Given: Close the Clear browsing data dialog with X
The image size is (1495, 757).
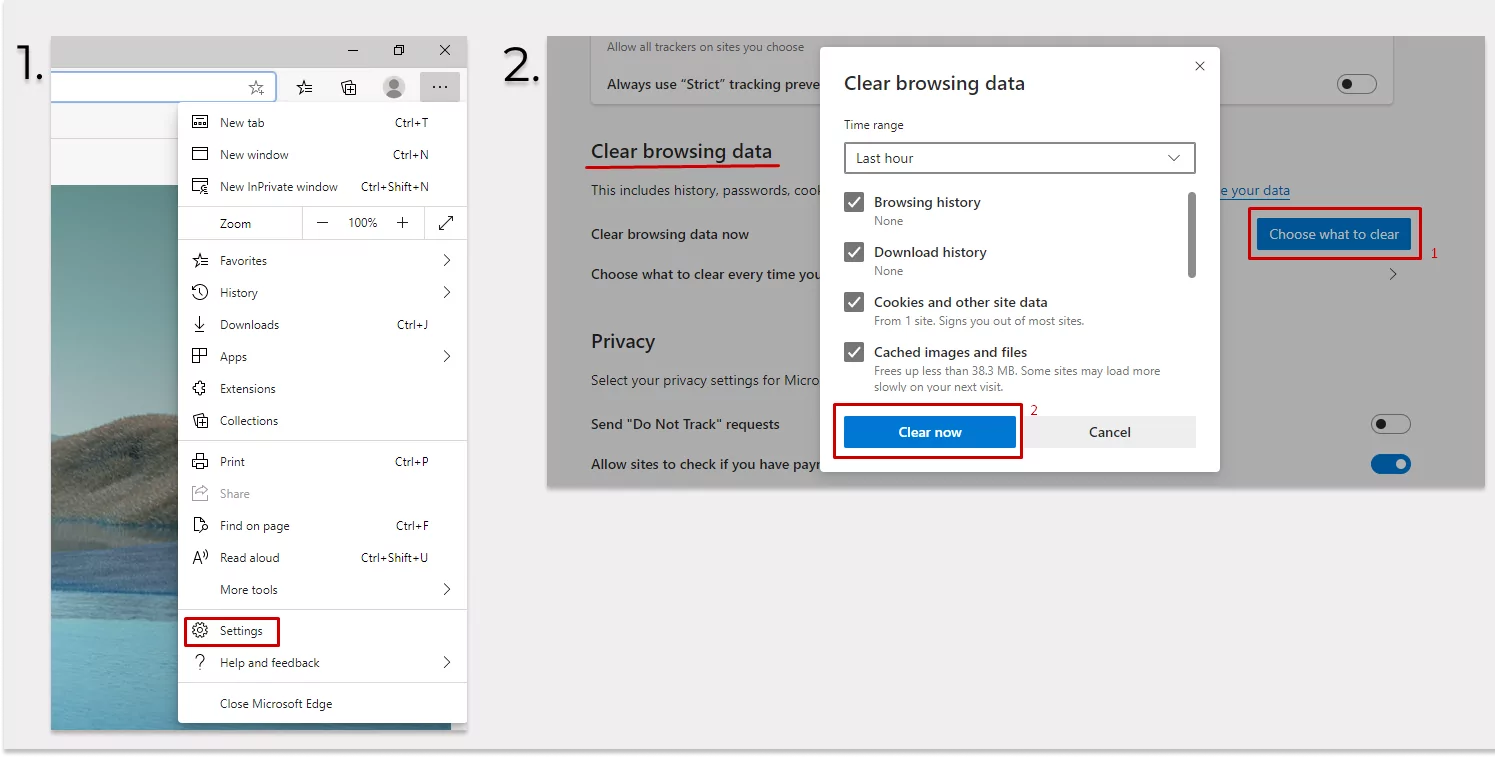Looking at the screenshot, I should [1200, 66].
